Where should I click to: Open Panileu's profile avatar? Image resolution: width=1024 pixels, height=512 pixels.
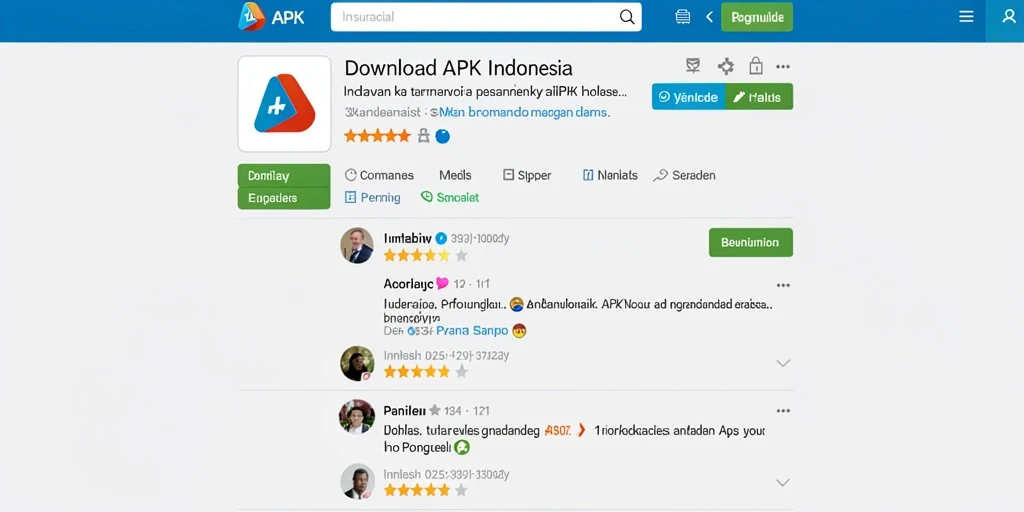[x=357, y=417]
